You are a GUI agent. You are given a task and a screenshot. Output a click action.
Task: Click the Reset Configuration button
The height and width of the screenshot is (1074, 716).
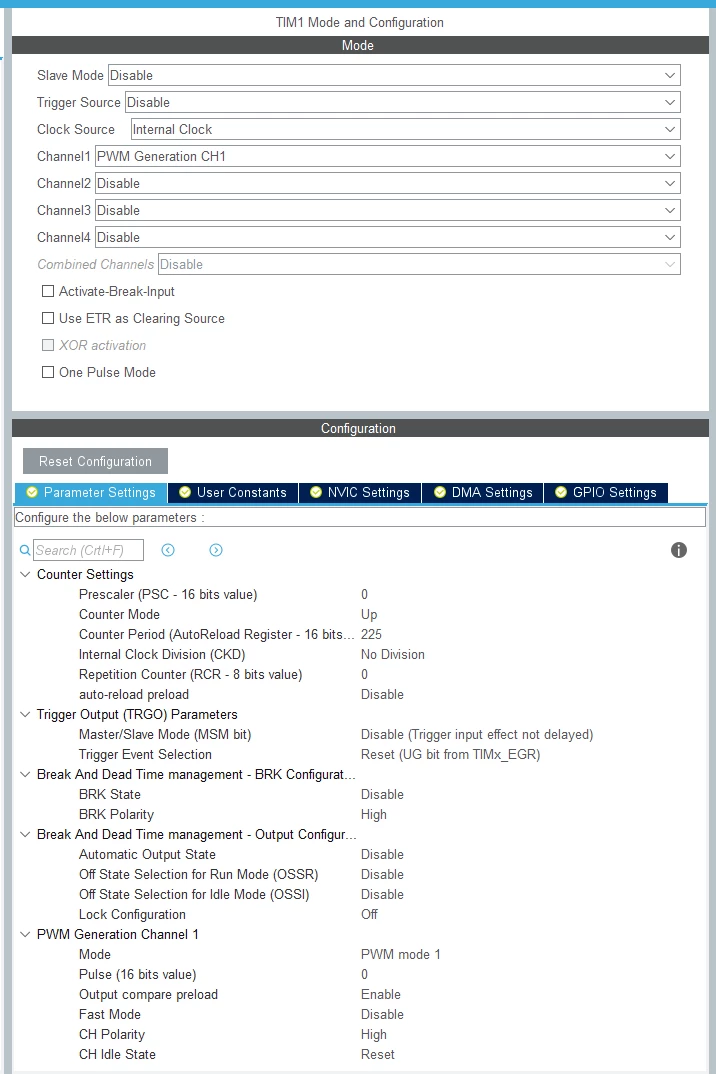click(95, 461)
